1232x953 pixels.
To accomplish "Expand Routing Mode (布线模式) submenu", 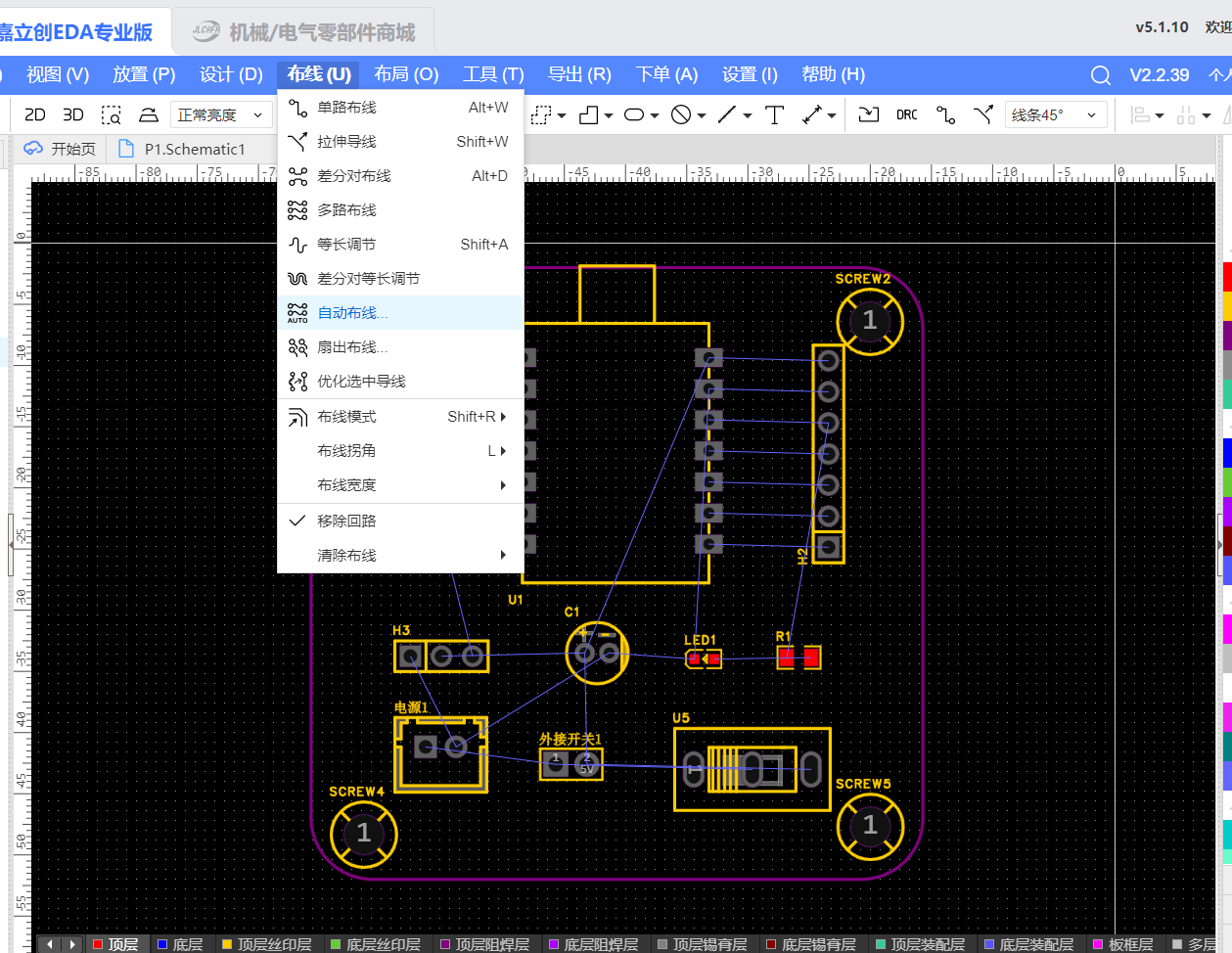I will (x=400, y=417).
